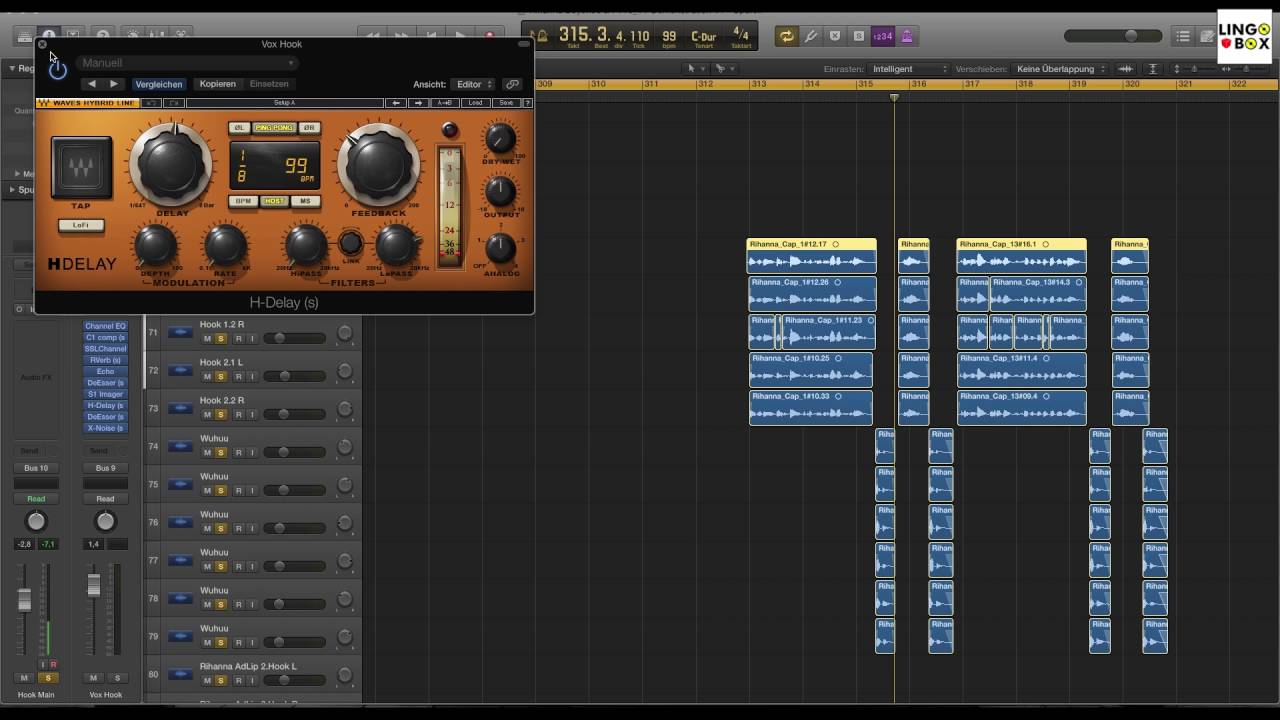1280x720 pixels.
Task: Click the modulation DEPTH knob
Action: [x=155, y=245]
